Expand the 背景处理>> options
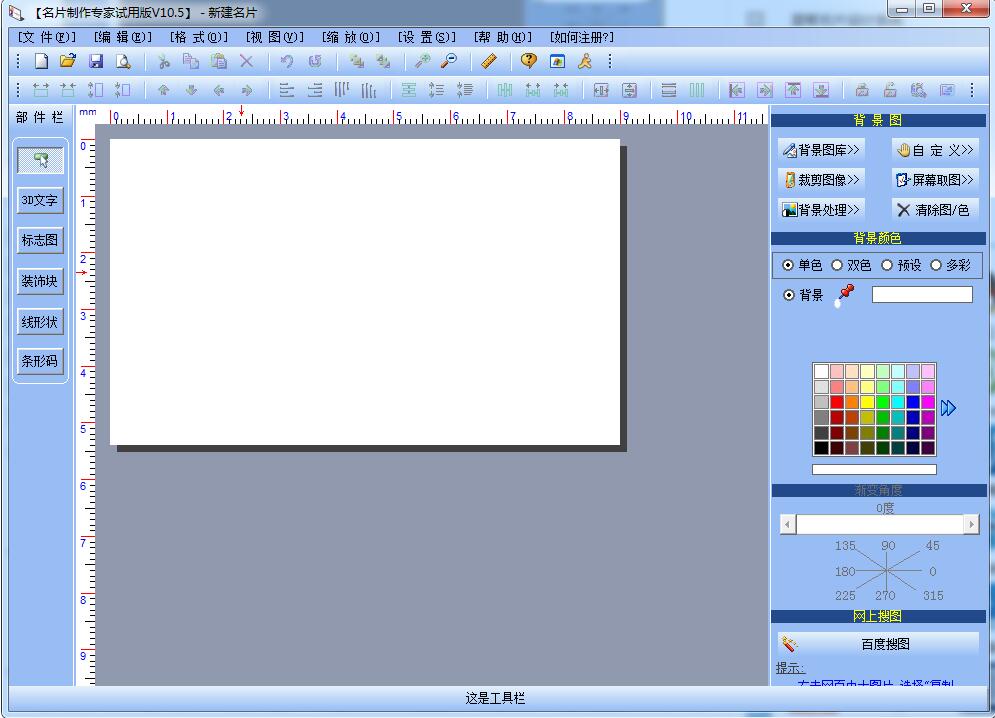 tap(821, 210)
